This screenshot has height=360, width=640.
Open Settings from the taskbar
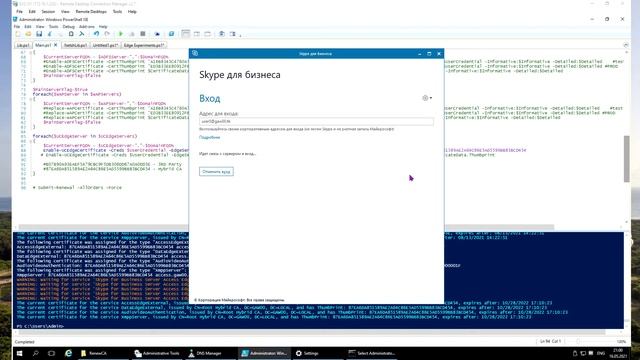(x=317, y=353)
